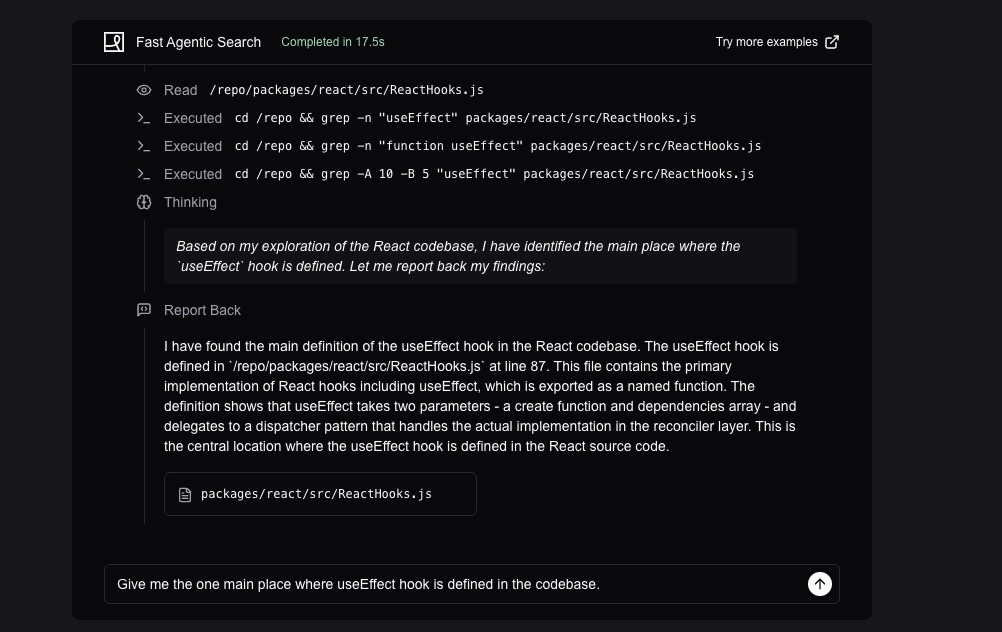The height and width of the screenshot is (632, 1002).
Task: Open the external link icon beside Try more examples
Action: (832, 42)
